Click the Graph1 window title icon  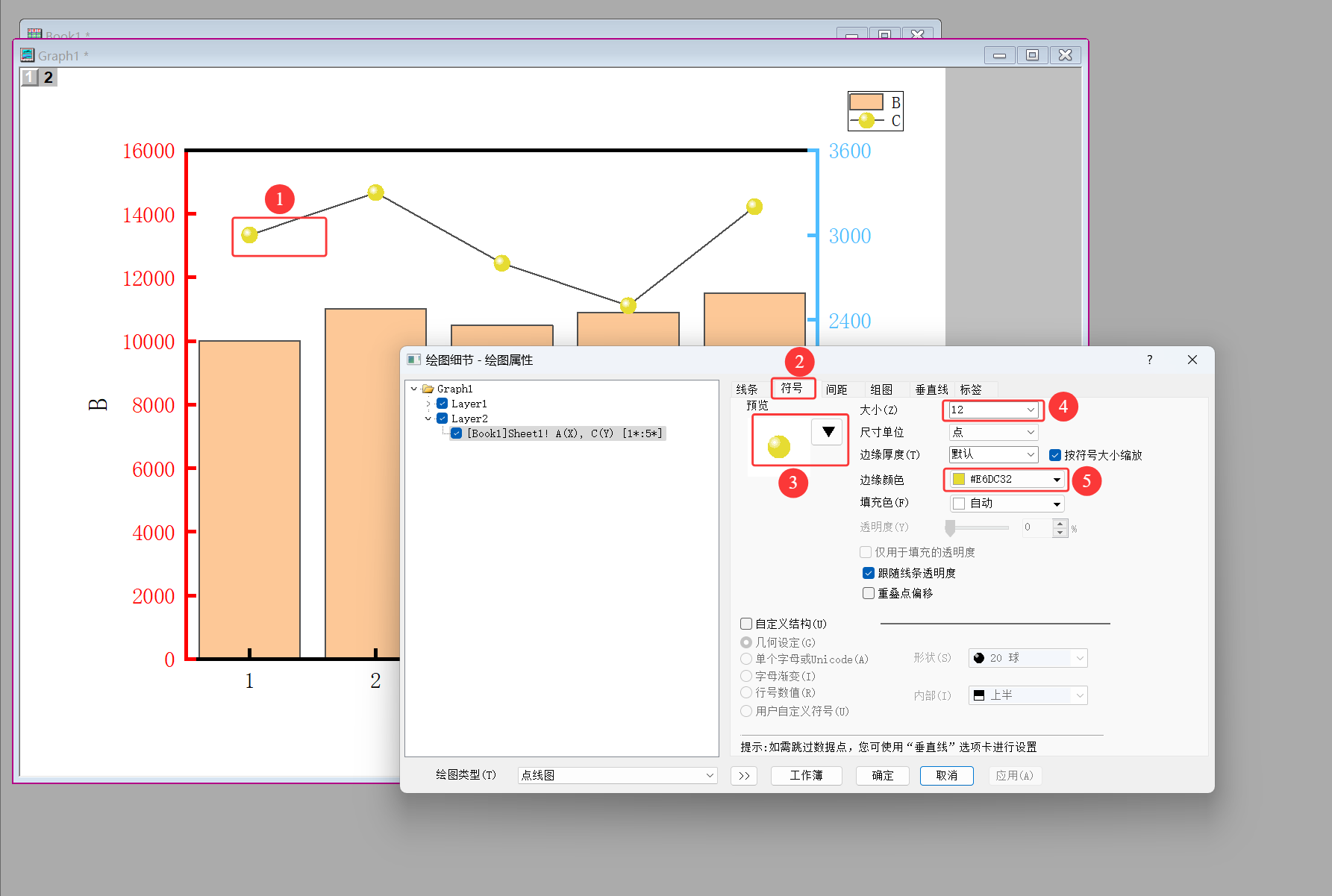pyautogui.click(x=28, y=55)
